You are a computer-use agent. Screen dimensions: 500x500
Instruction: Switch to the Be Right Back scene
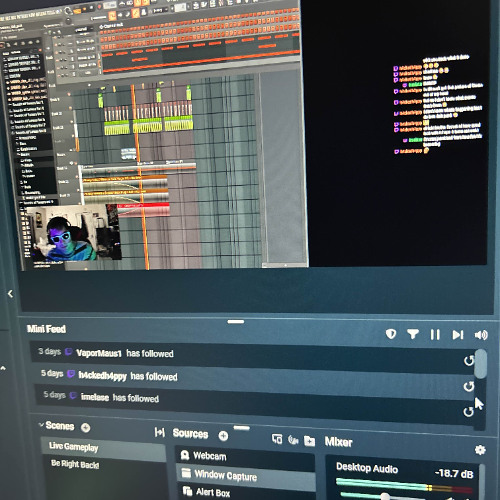point(75,464)
